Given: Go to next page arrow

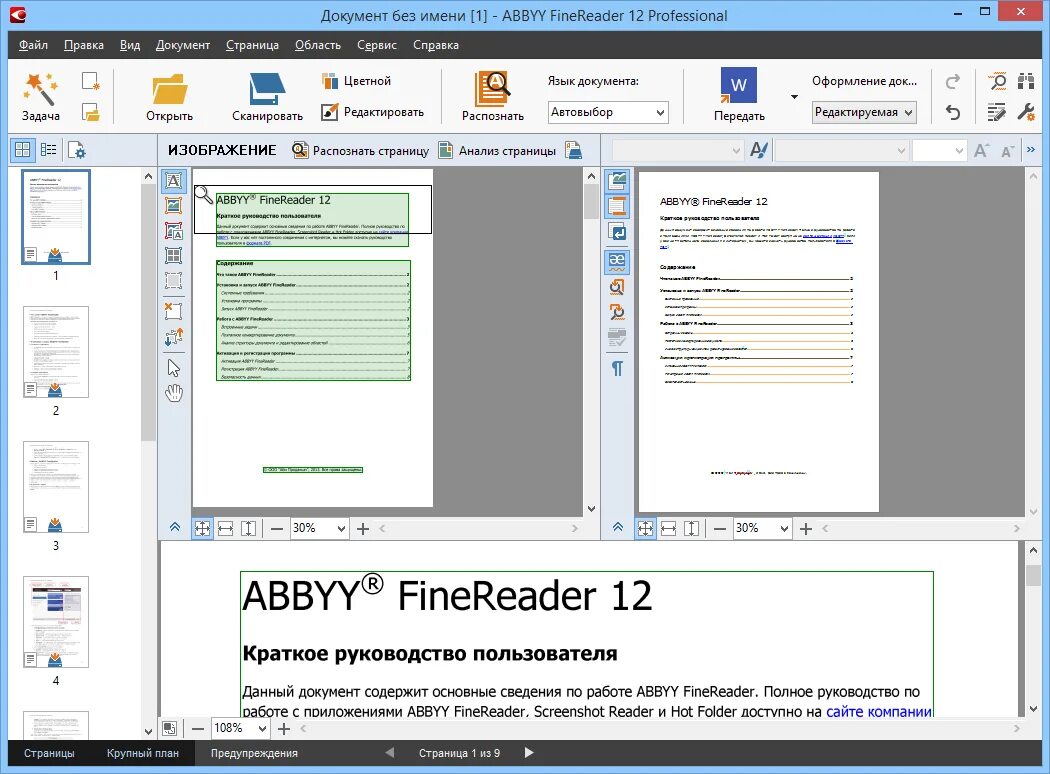Looking at the screenshot, I should [528, 753].
